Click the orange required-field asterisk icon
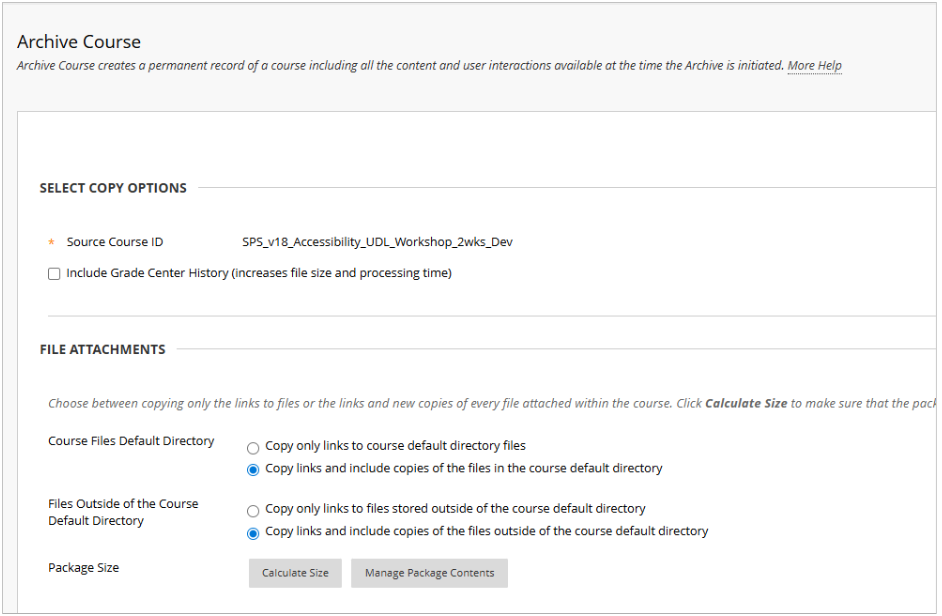The width and height of the screenshot is (942, 616). coord(52,243)
